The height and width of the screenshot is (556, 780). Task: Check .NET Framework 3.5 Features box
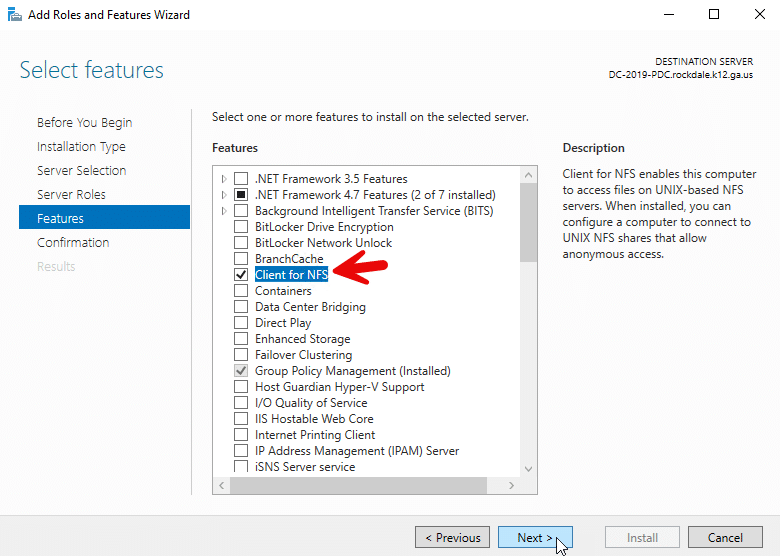(x=241, y=179)
